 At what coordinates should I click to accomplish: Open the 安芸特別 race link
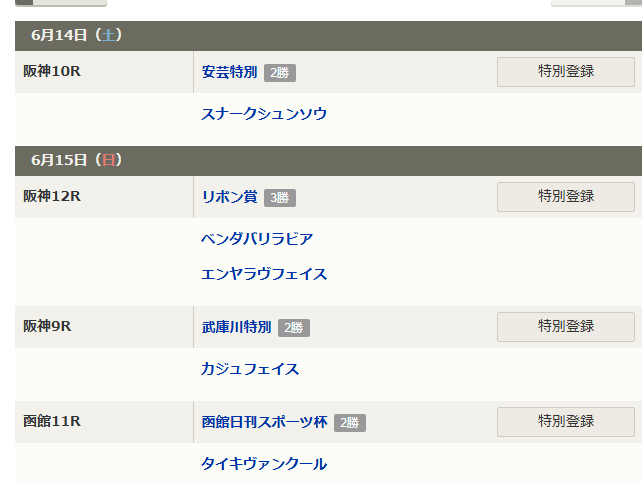point(229,72)
